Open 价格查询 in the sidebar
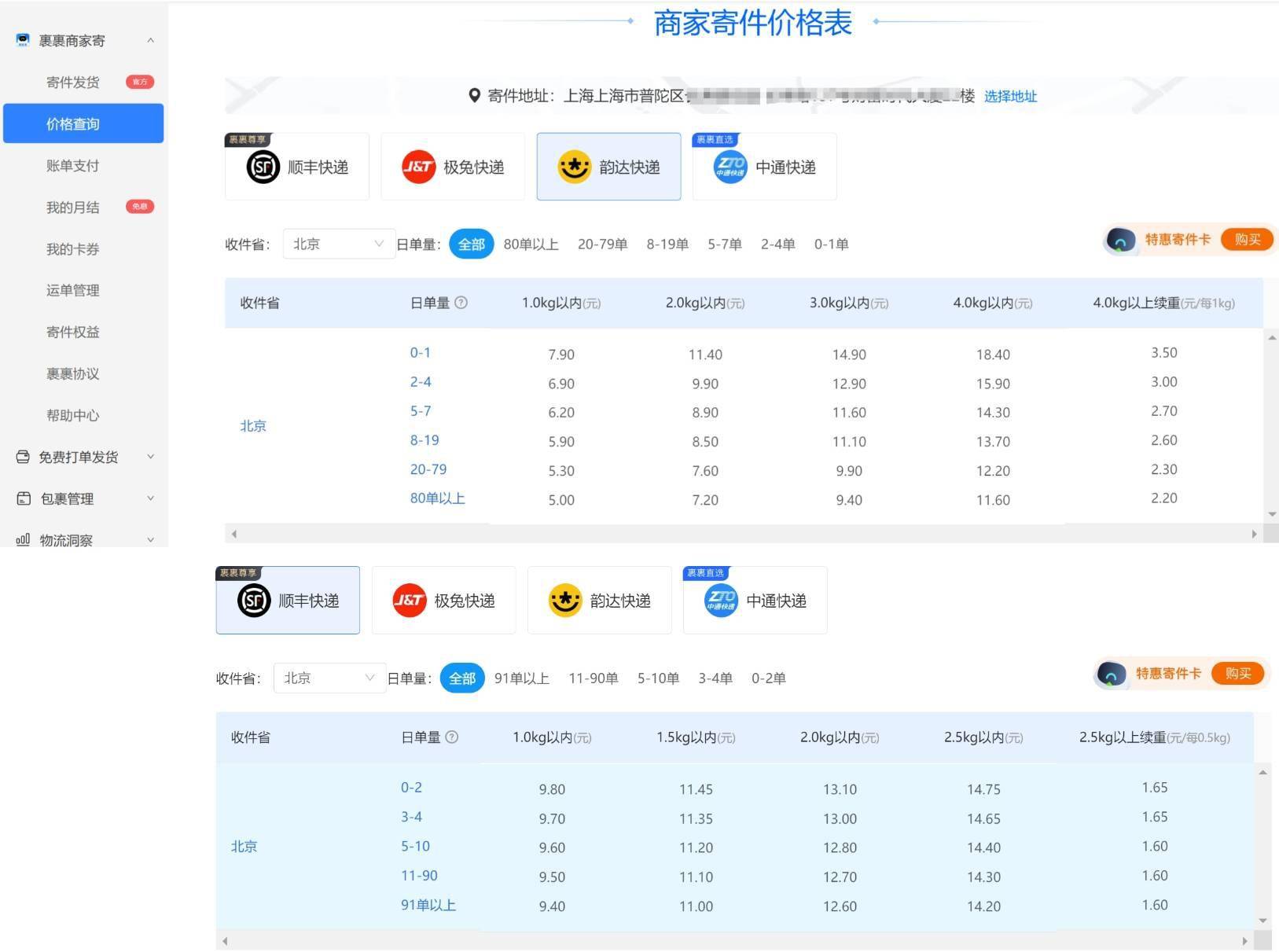The height and width of the screenshot is (952, 1279). click(83, 123)
